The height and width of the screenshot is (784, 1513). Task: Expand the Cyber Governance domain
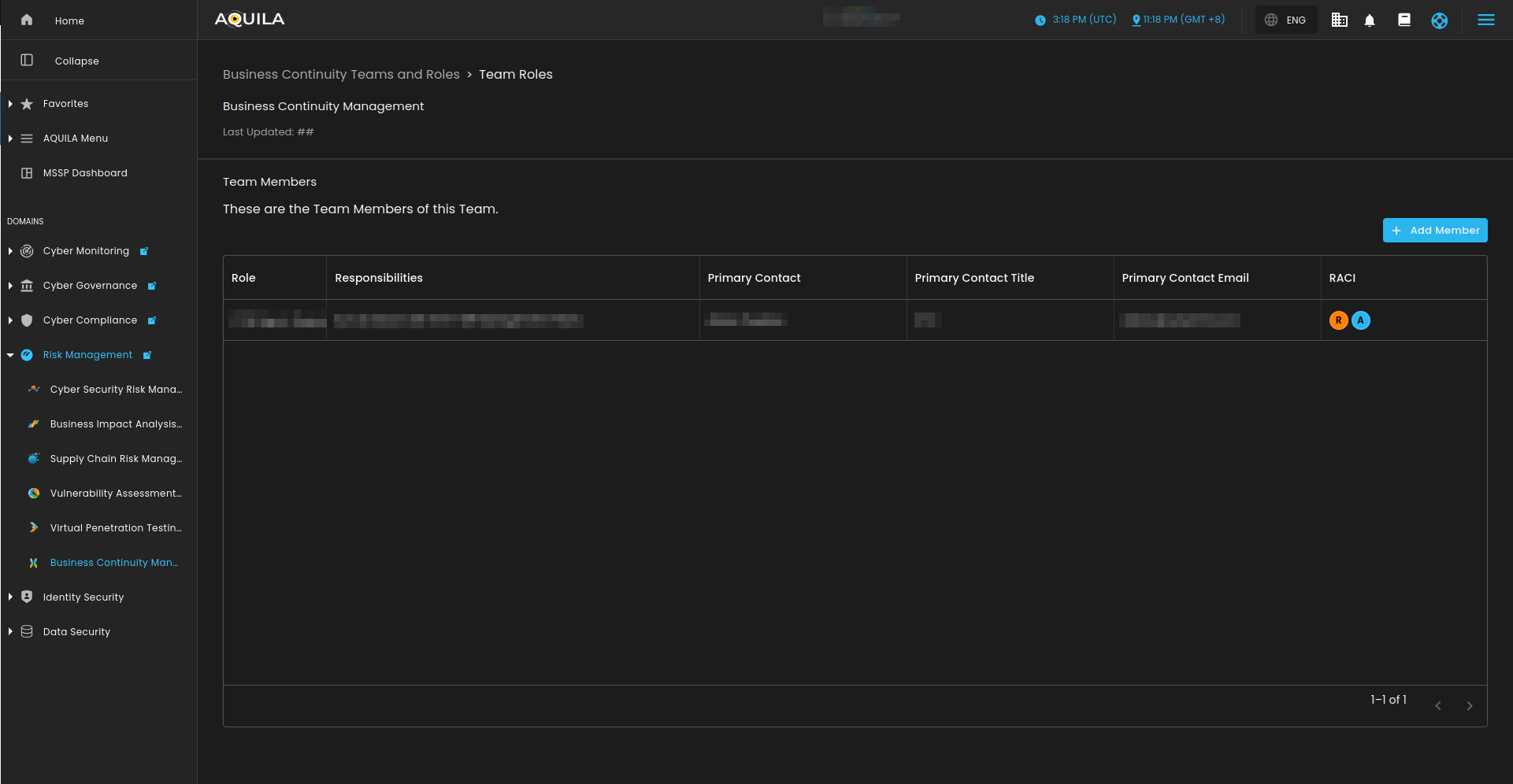(10, 286)
